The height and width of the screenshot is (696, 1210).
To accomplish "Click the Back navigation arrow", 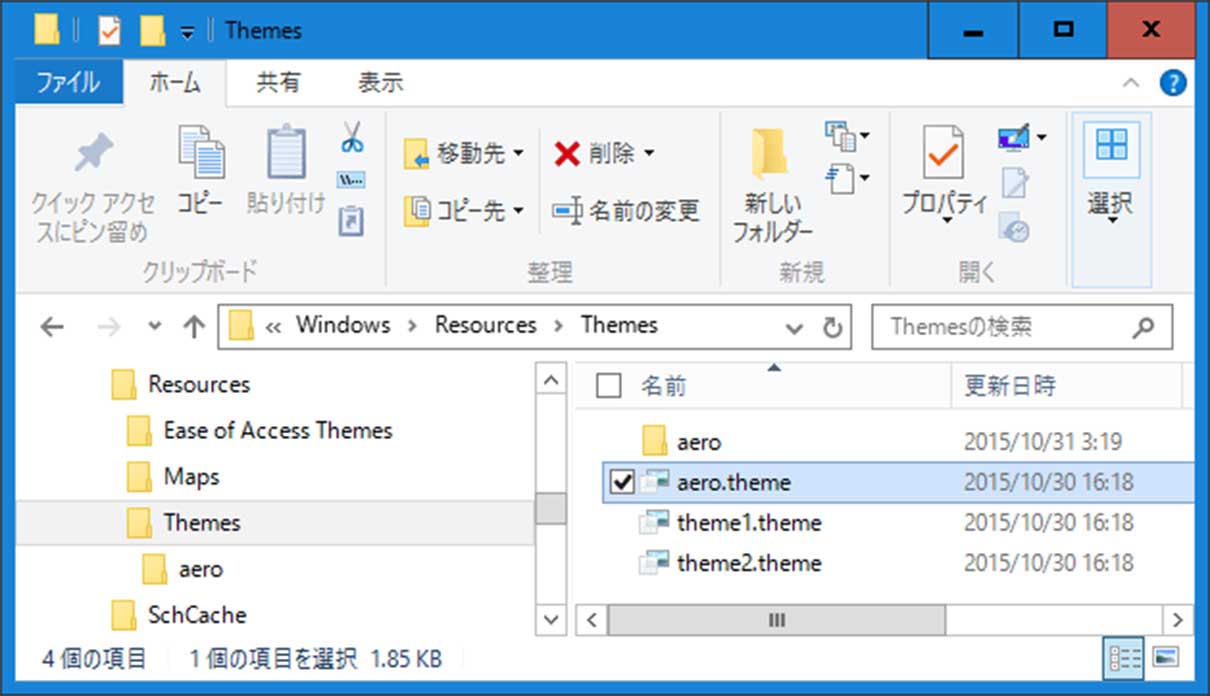I will (x=52, y=326).
